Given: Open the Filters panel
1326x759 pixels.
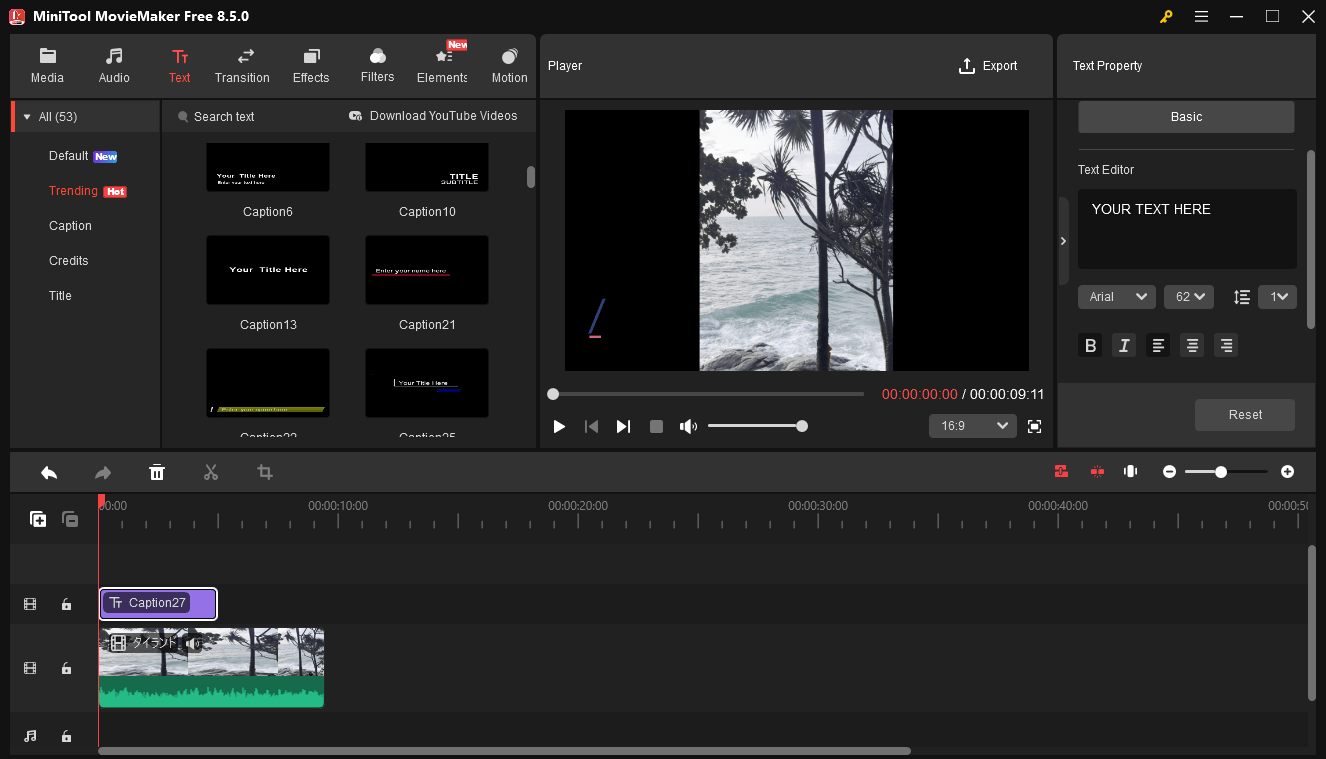Looking at the screenshot, I should click(377, 64).
